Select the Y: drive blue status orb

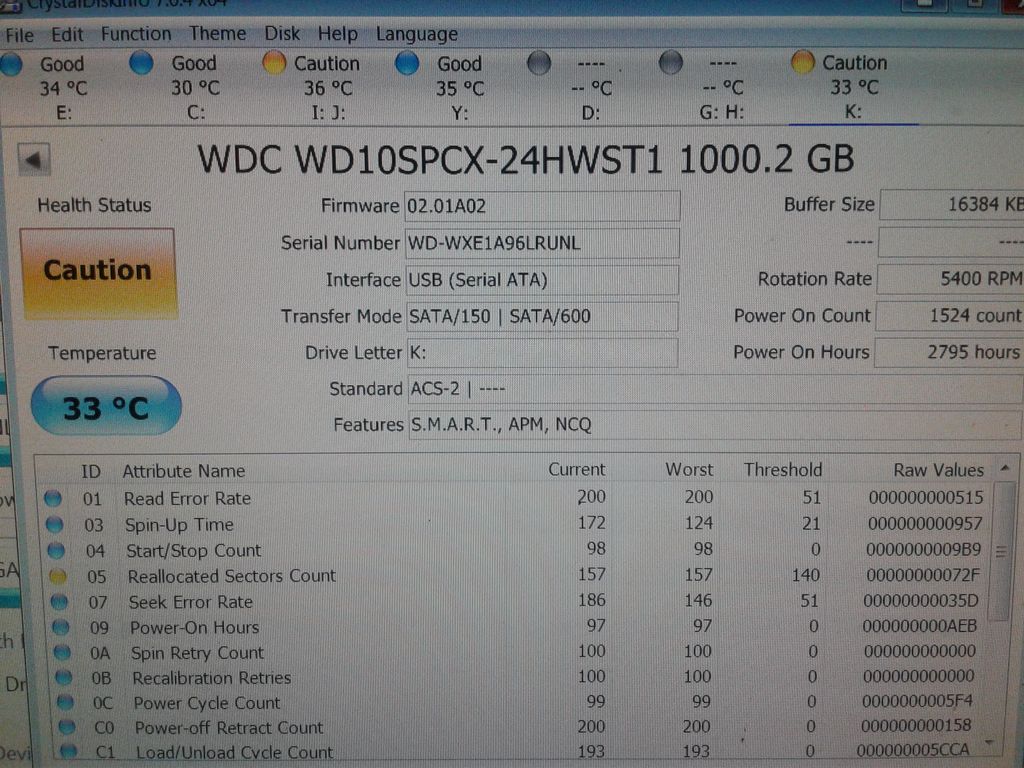407,63
